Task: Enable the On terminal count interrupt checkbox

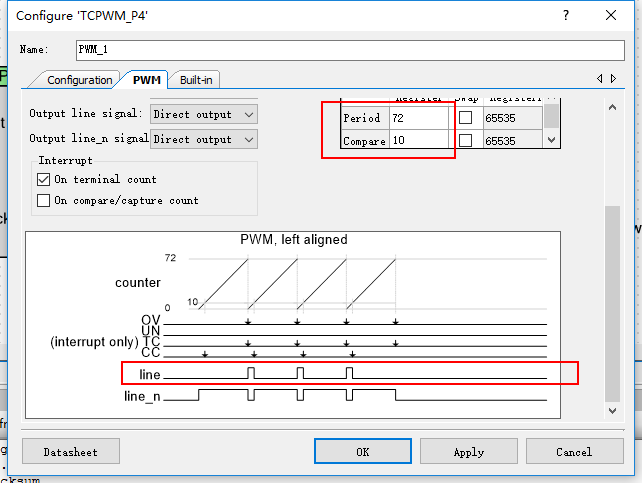Action: [43, 180]
